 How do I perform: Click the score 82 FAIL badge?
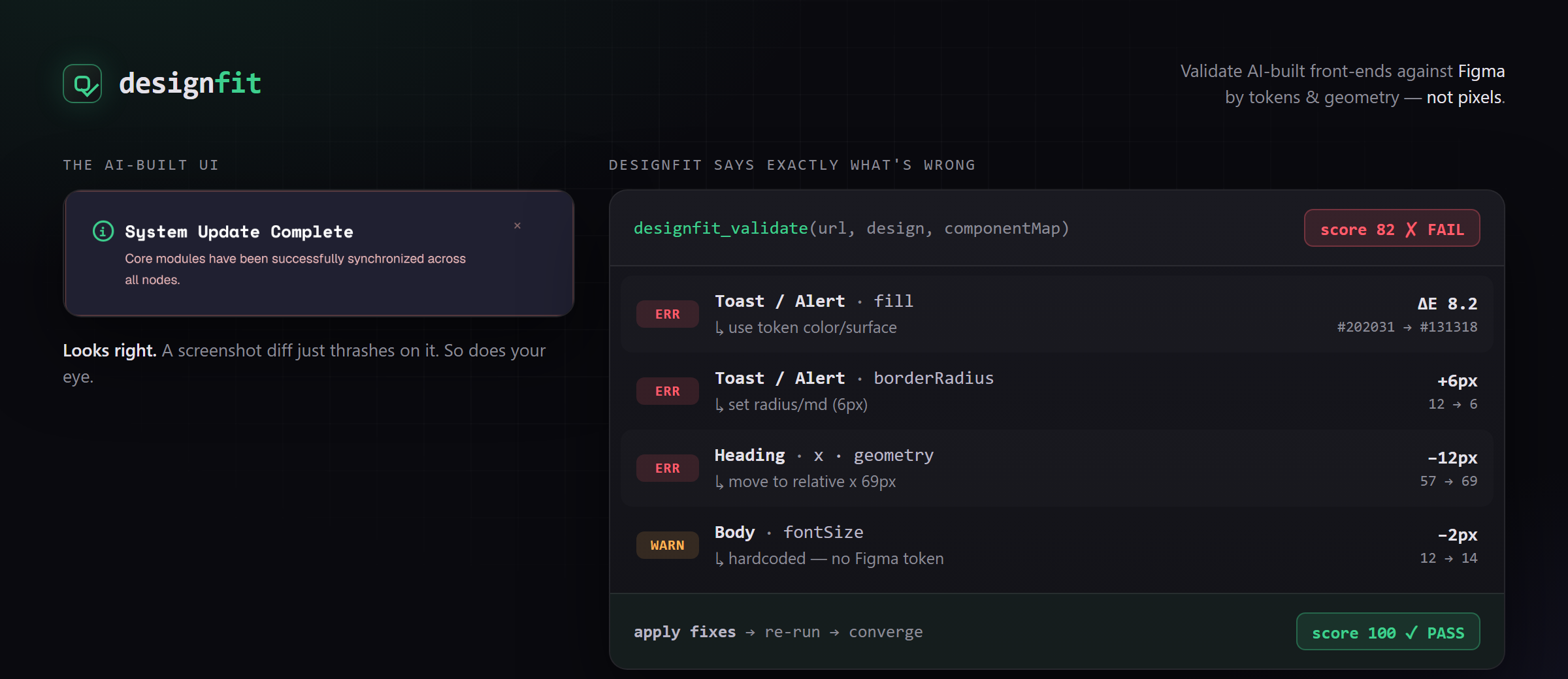click(x=1392, y=229)
